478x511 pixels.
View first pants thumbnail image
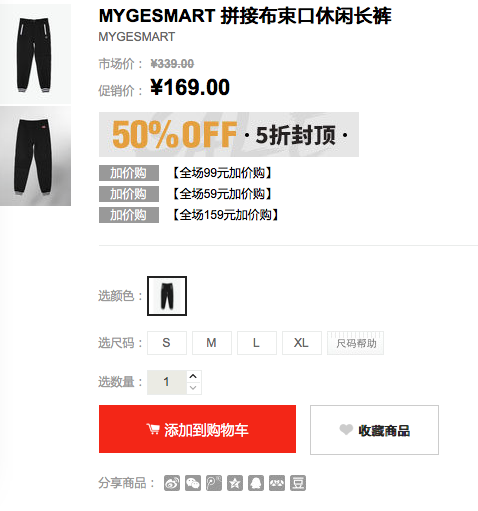click(35, 54)
